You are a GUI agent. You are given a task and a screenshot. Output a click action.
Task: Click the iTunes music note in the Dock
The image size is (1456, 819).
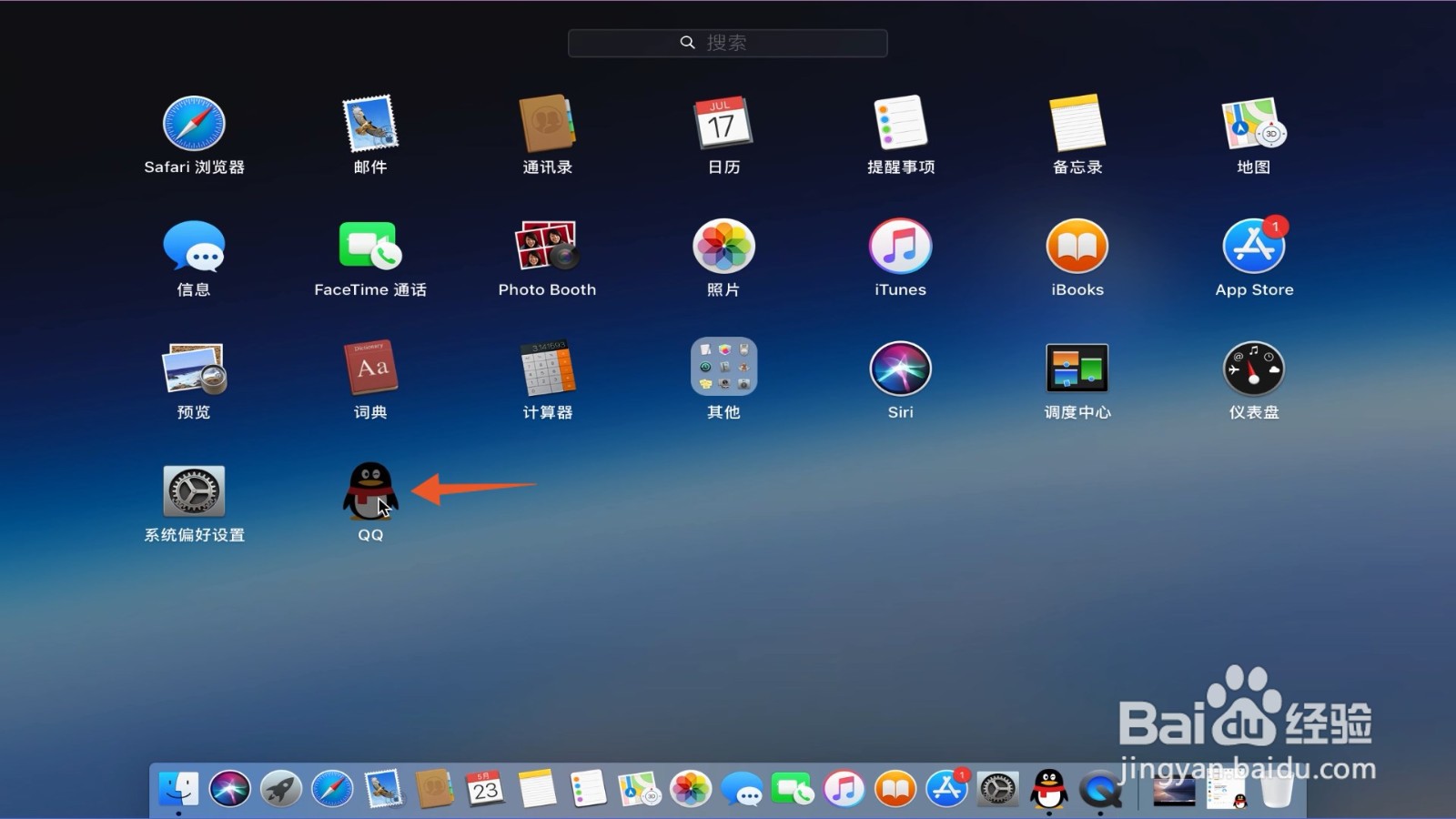click(844, 788)
